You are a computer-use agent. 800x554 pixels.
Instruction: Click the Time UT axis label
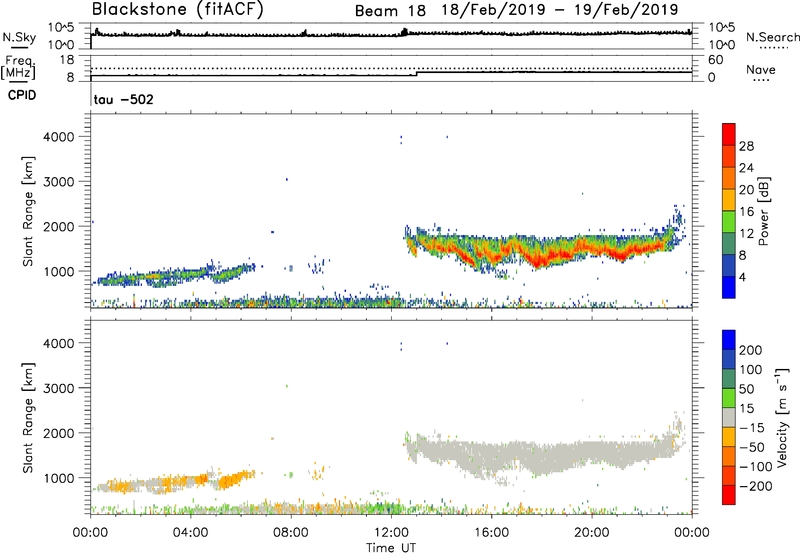click(391, 548)
